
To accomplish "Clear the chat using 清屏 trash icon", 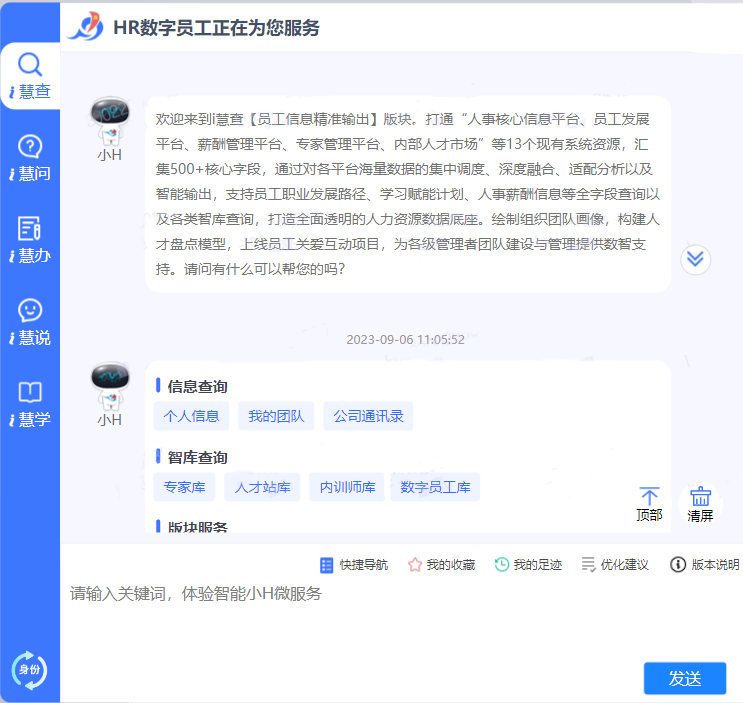I will point(700,504).
